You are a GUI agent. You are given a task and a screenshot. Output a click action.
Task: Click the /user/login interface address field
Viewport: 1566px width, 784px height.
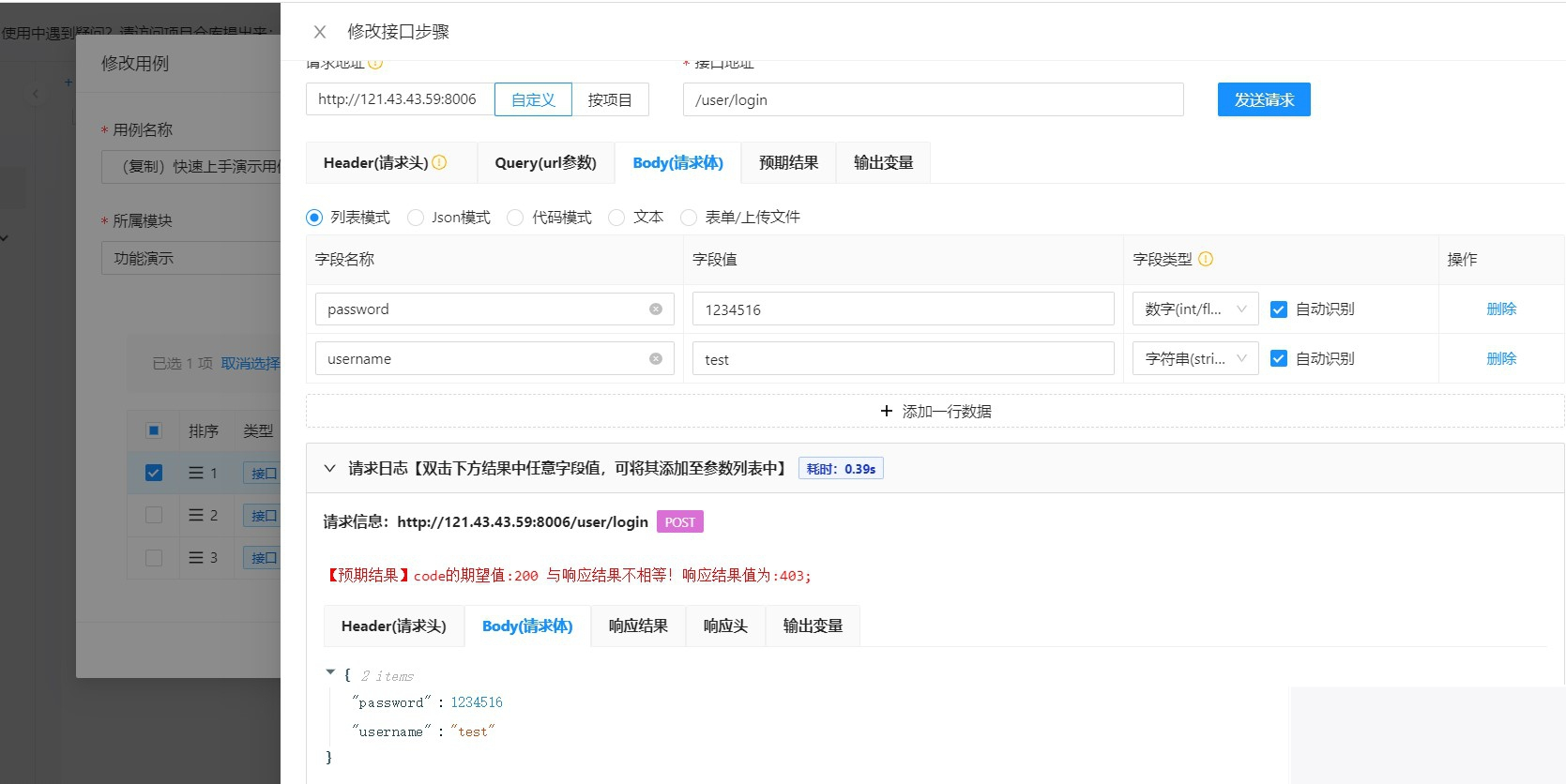933,99
